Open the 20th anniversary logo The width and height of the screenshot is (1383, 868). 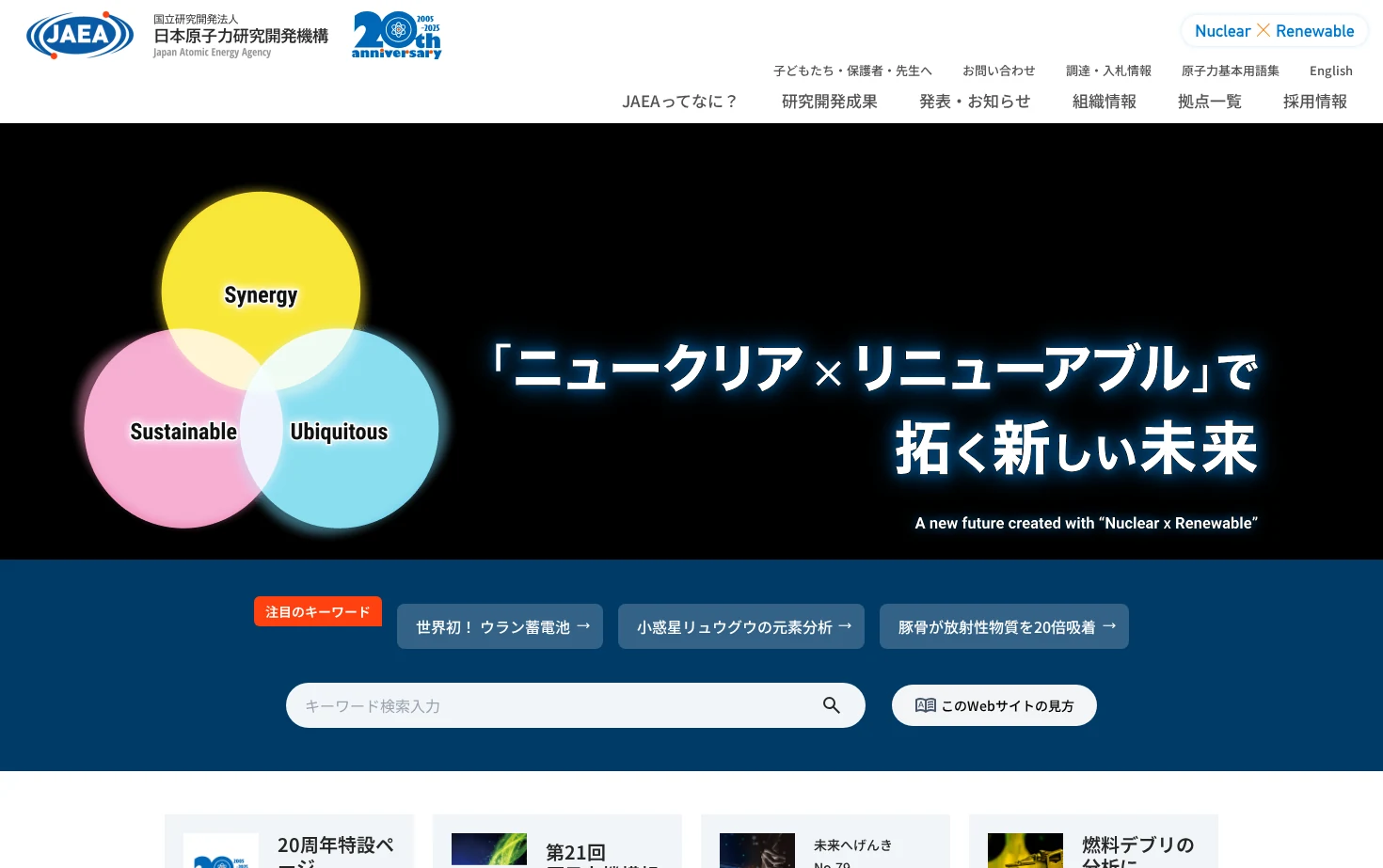coord(396,36)
